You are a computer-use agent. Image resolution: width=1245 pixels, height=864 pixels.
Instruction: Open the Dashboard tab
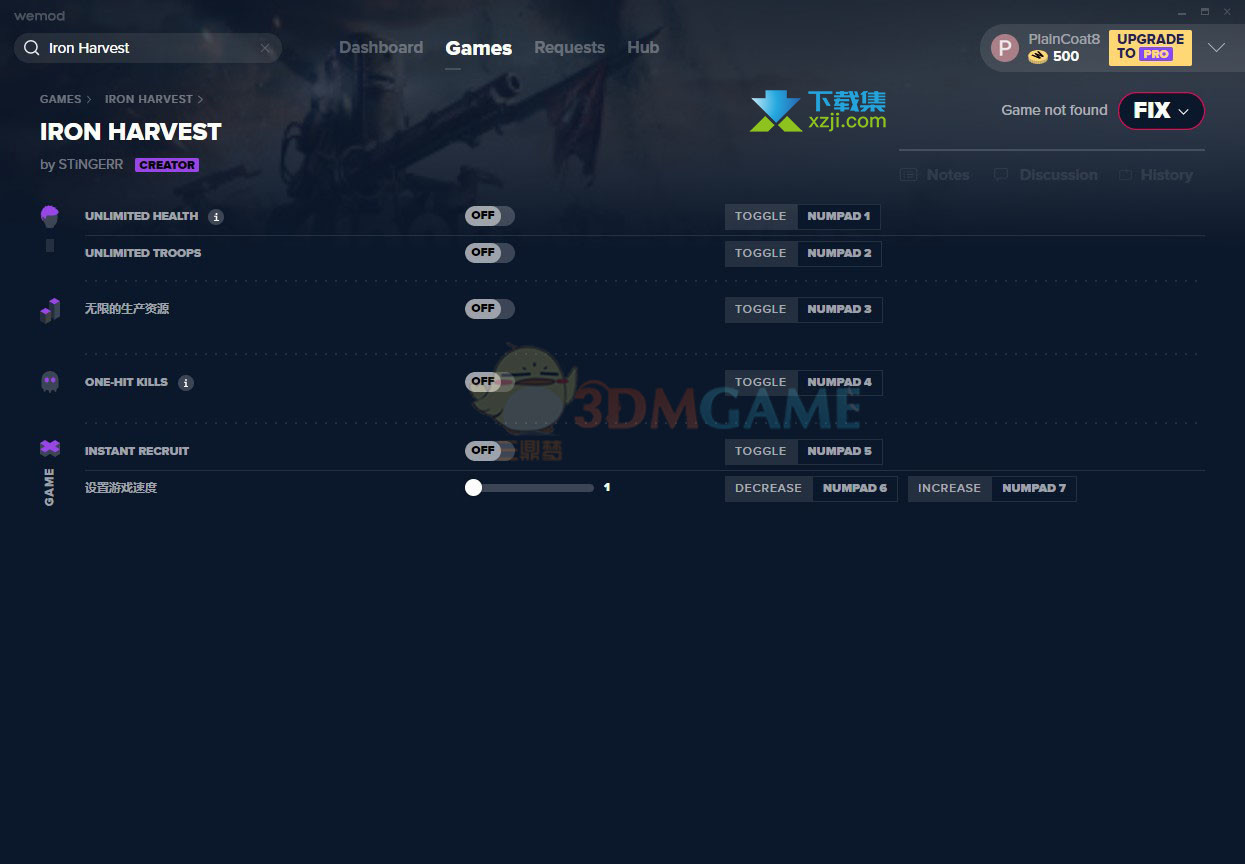381,48
